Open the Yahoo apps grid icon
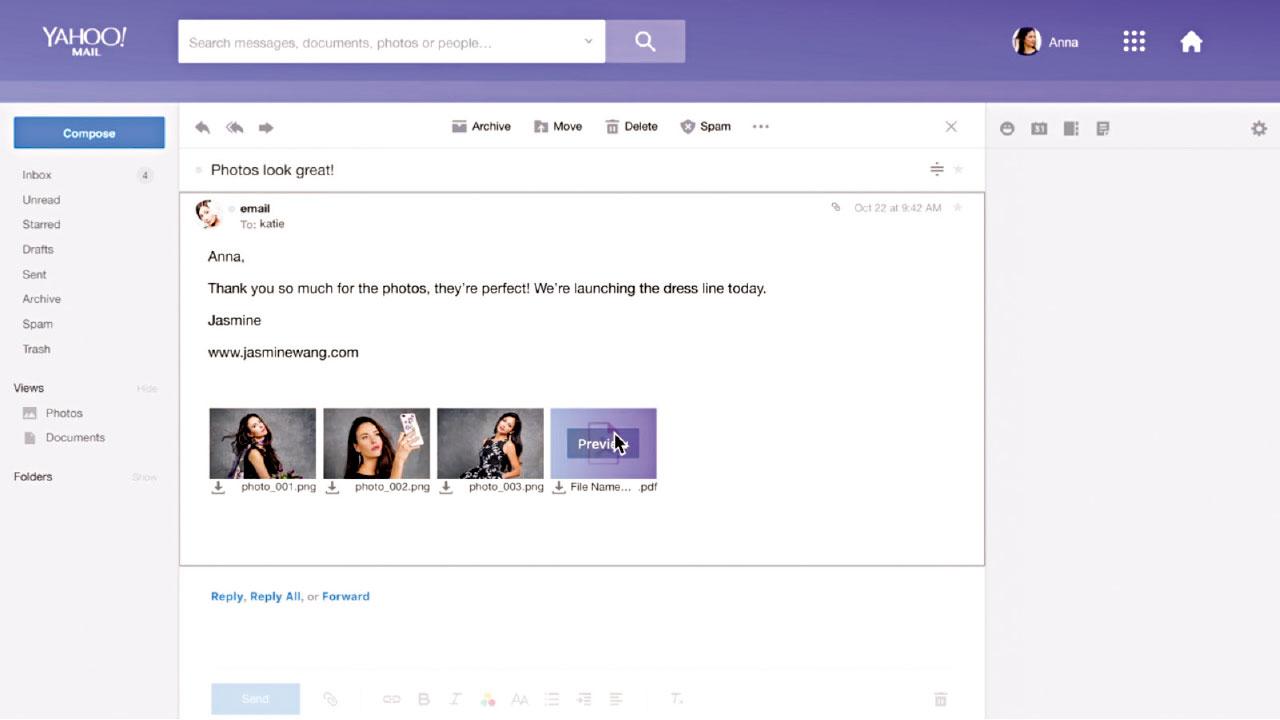 1133,42
